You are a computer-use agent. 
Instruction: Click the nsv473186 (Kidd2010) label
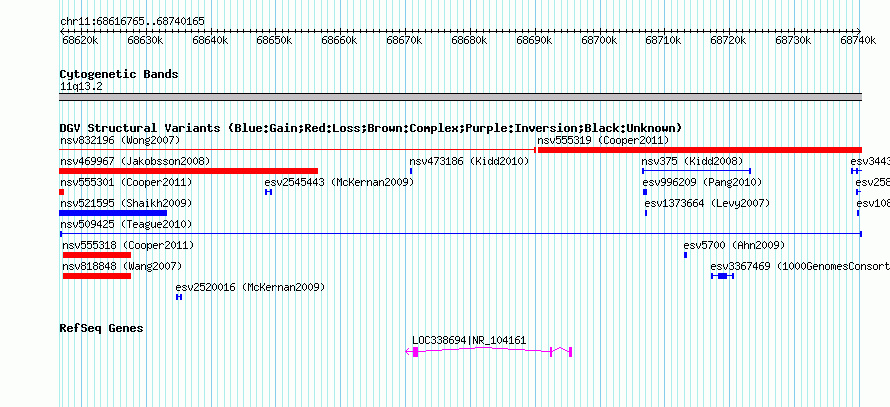click(469, 161)
